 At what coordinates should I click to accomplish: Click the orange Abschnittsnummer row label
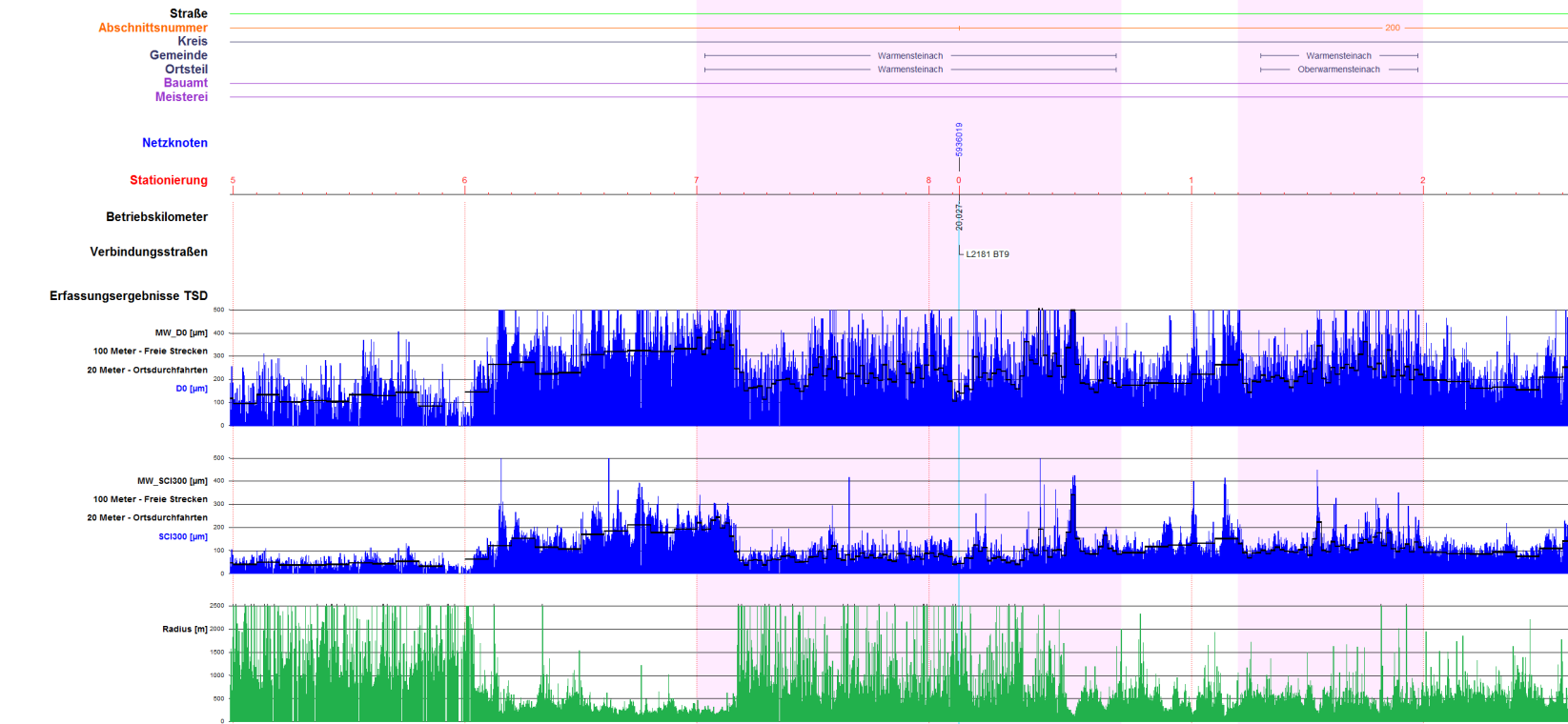(x=153, y=28)
